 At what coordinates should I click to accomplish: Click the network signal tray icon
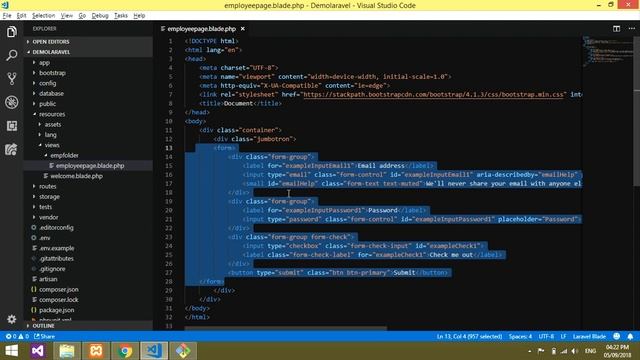point(564,351)
